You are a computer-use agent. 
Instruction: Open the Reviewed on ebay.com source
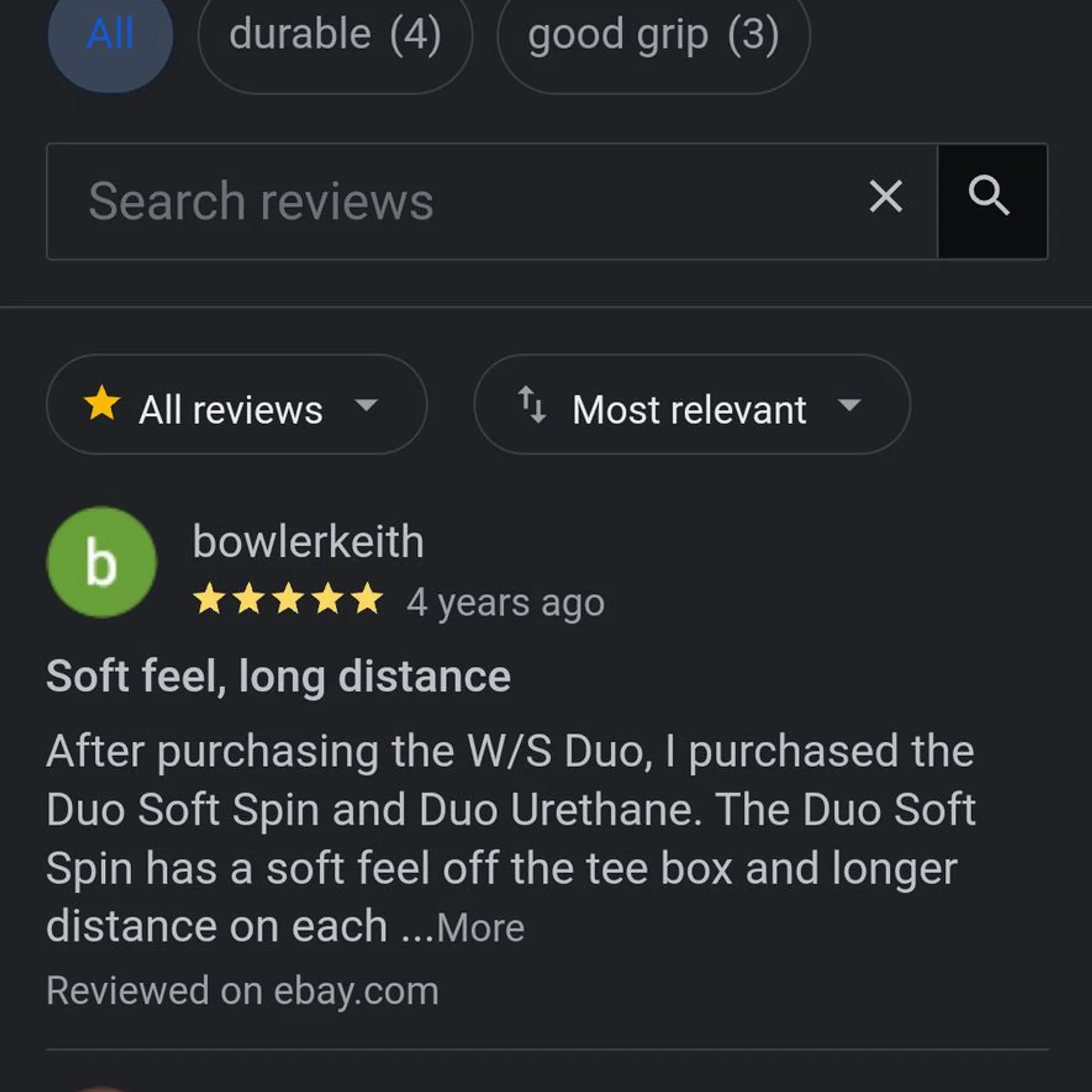tap(242, 990)
